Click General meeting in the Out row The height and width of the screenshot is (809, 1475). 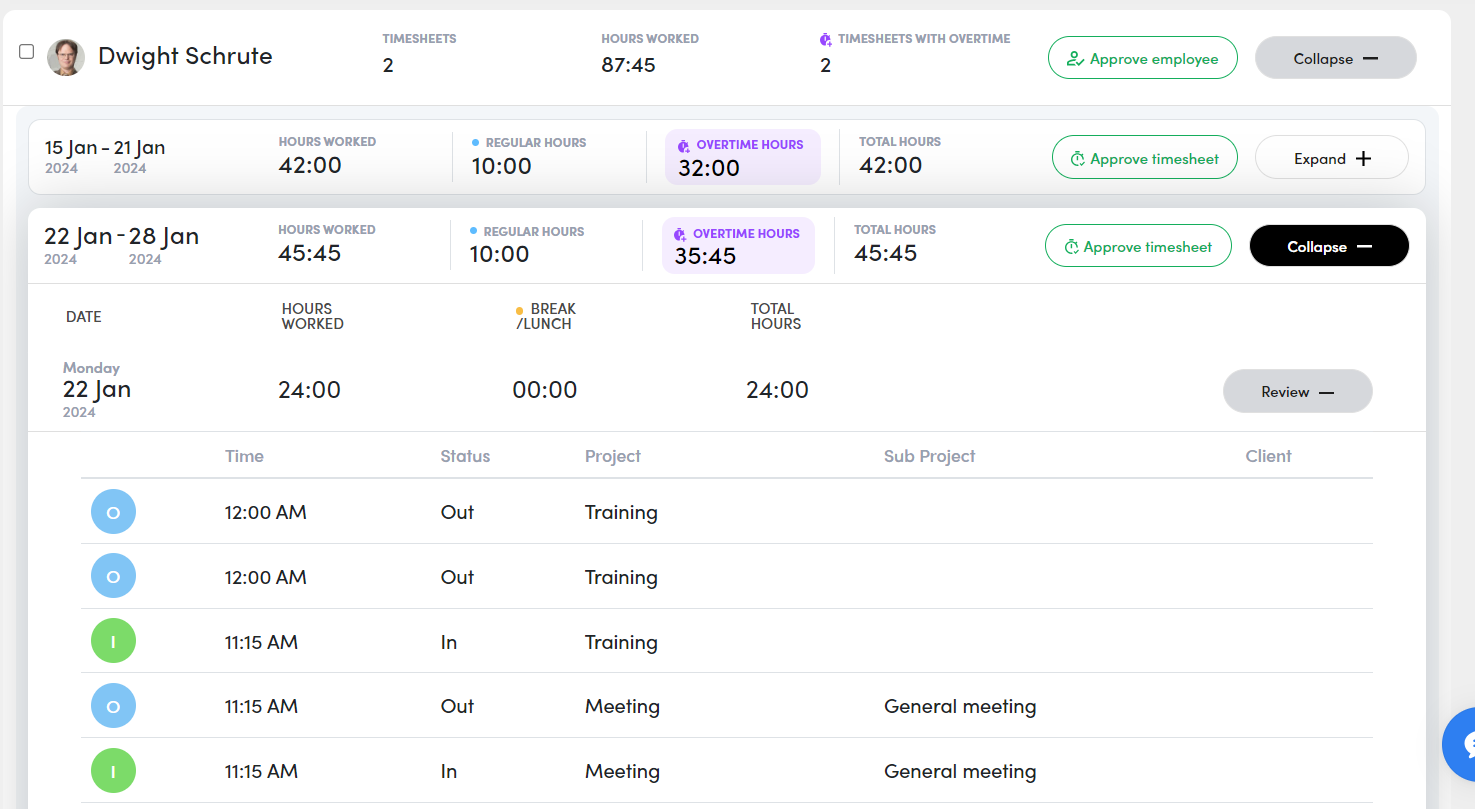point(960,707)
